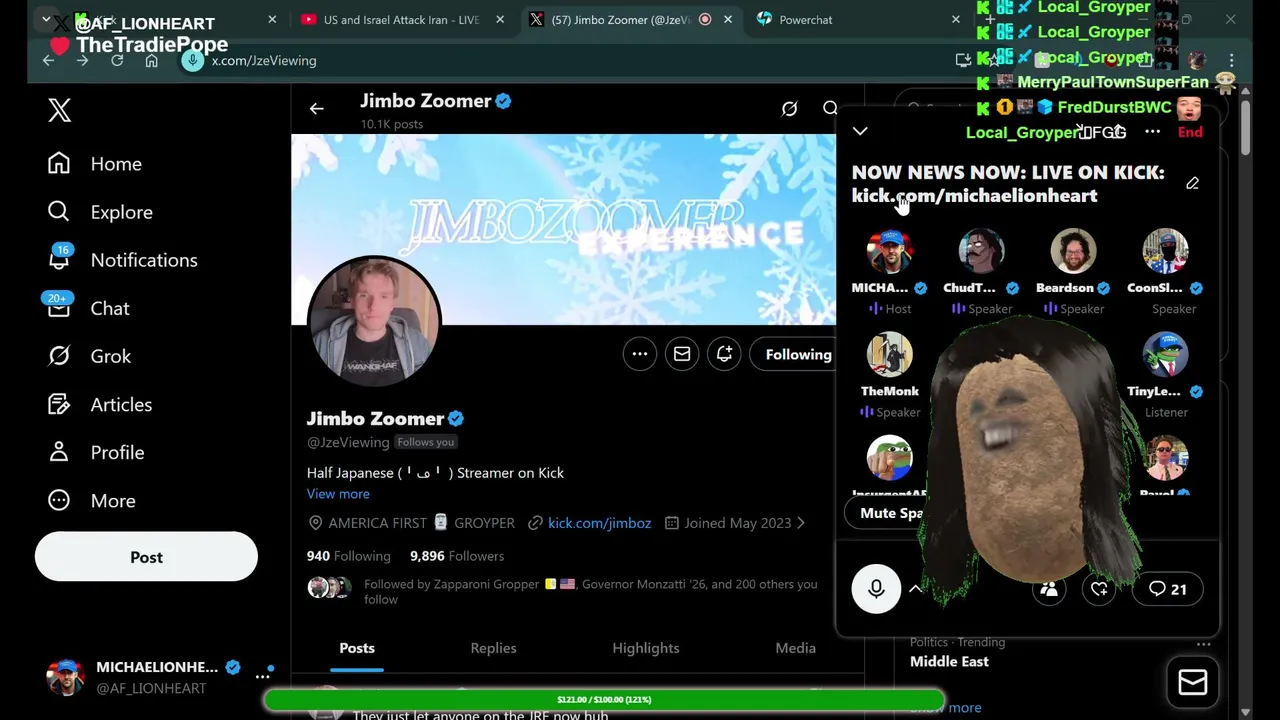1280x720 pixels.
Task: Click the back arrow beside Jimbo Zoomer
Action: coord(317,109)
